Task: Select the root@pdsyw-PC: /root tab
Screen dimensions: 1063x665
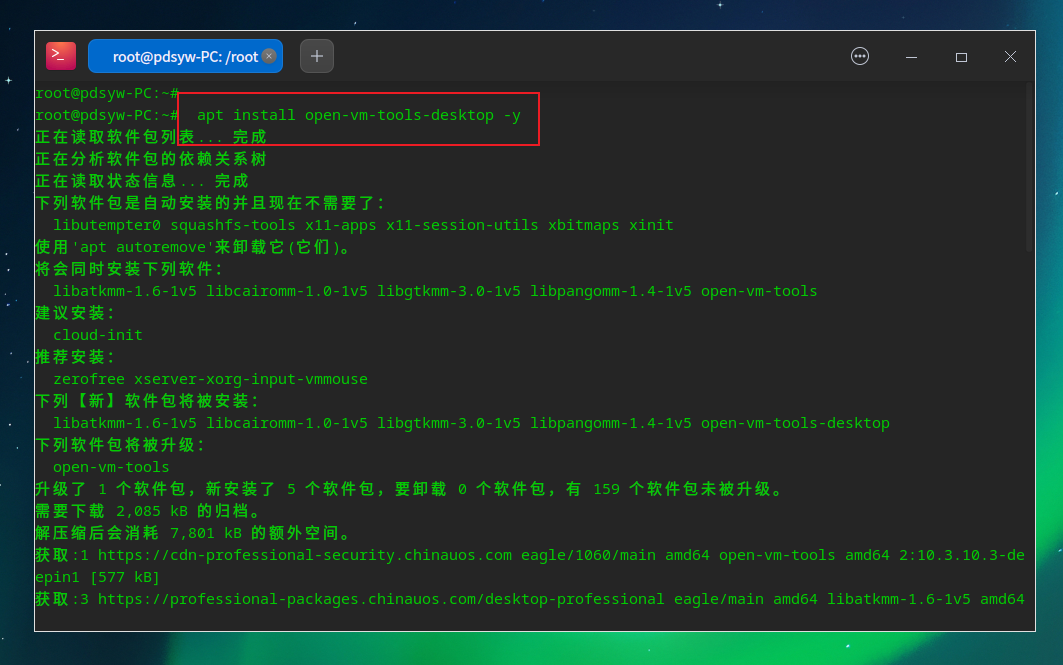Action: click(180, 56)
